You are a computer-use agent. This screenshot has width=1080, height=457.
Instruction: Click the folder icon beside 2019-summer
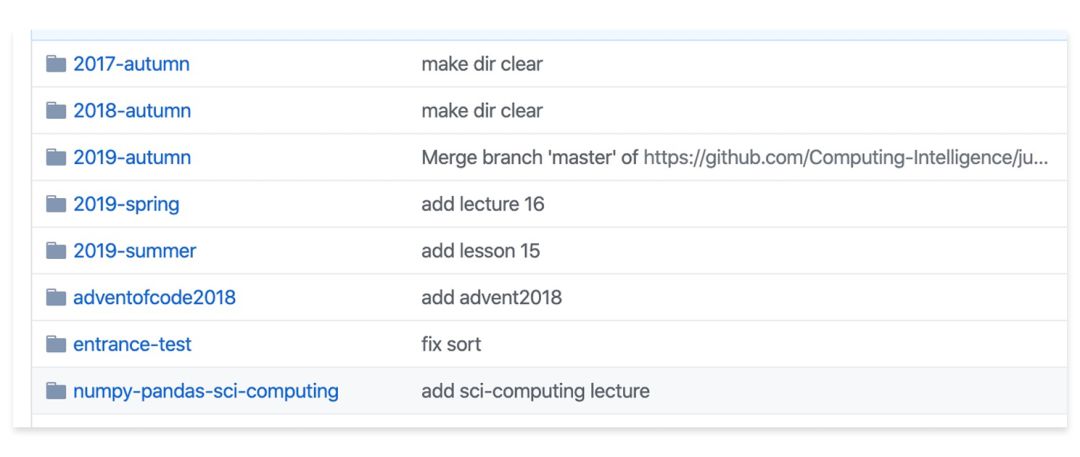(x=56, y=251)
